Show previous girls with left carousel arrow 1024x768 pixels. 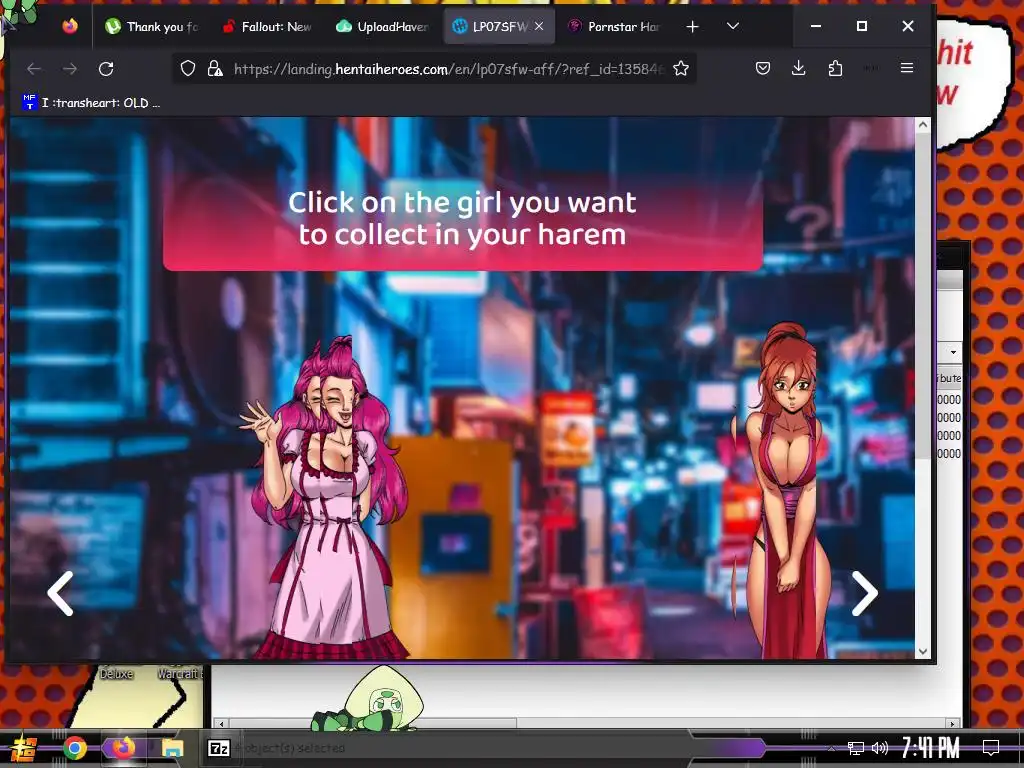[x=61, y=594]
